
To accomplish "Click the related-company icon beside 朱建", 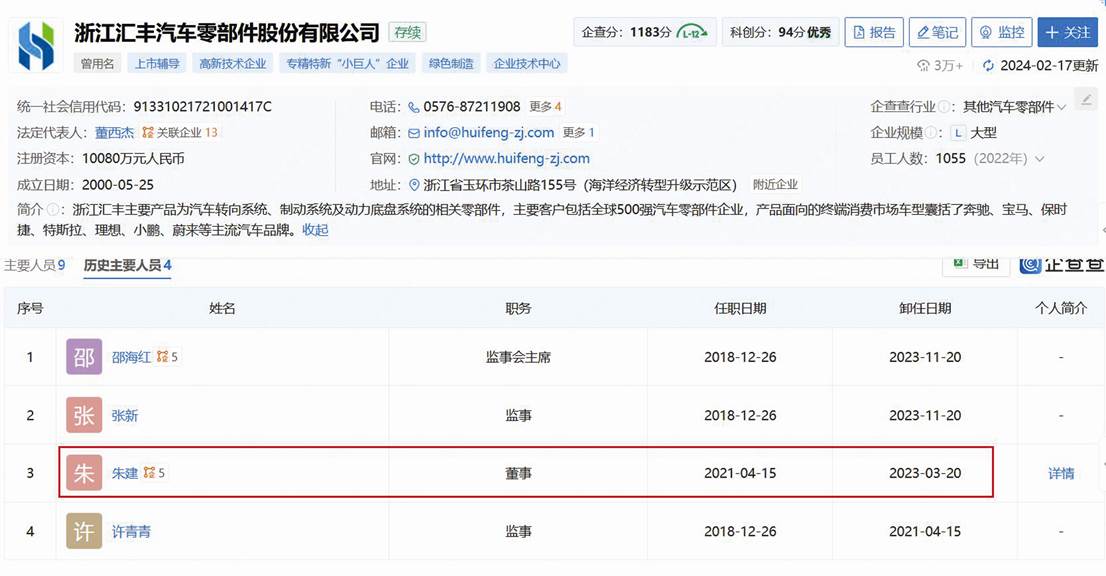I will pyautogui.click(x=149, y=473).
